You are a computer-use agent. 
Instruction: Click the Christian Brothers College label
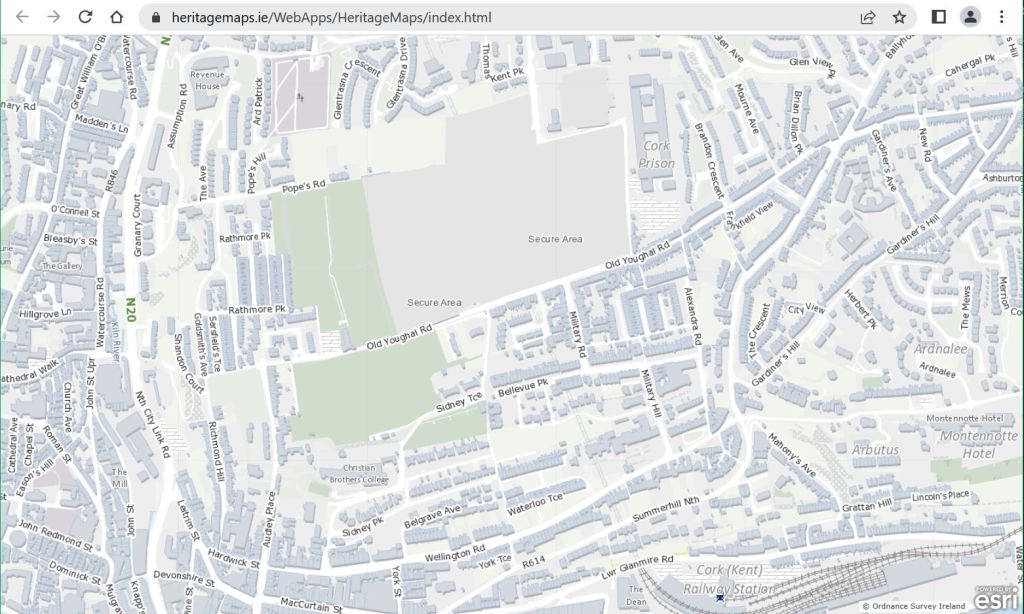coord(359,474)
